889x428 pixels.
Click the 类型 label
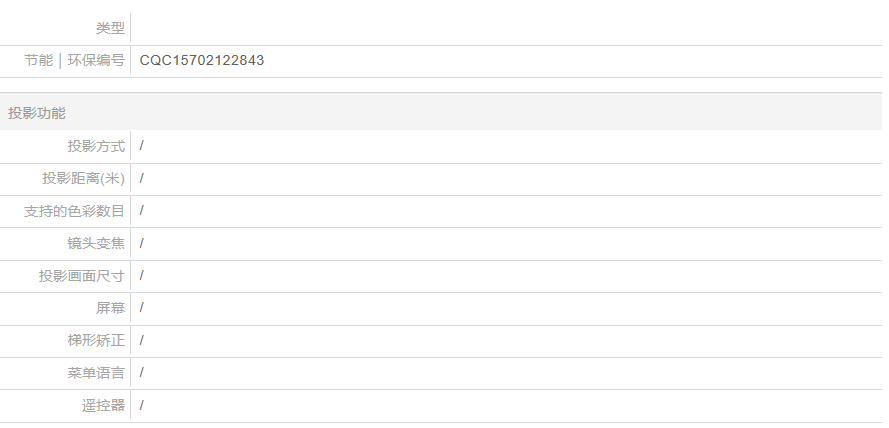pos(110,28)
